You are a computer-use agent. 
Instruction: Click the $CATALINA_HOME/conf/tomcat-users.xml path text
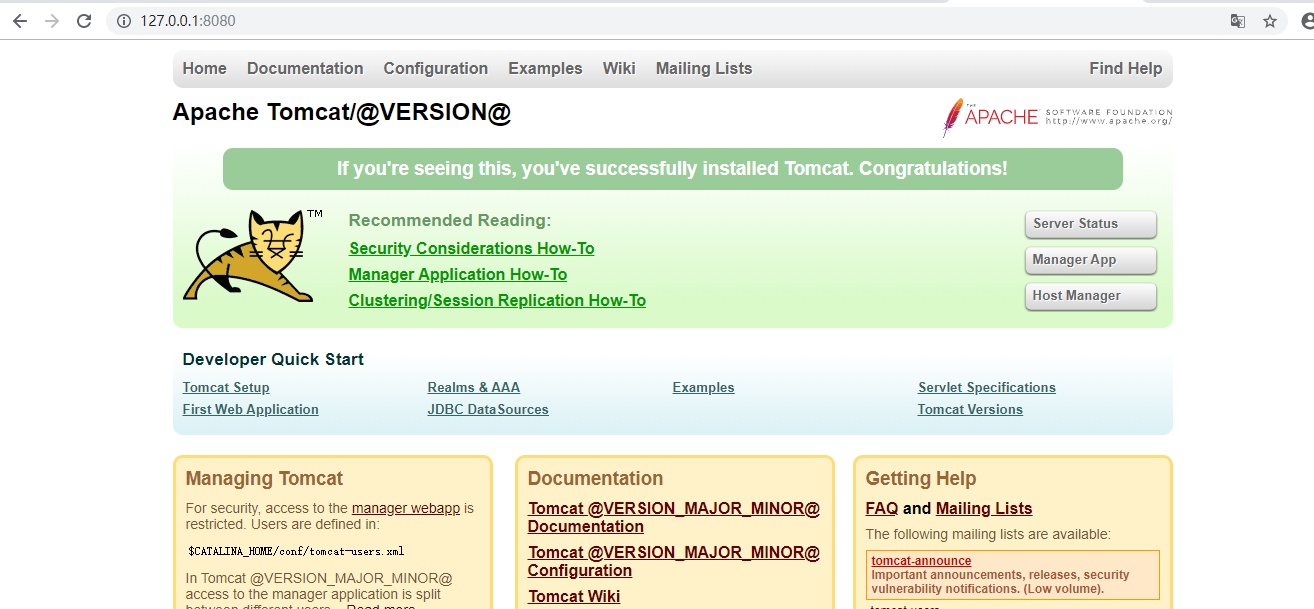(296, 551)
